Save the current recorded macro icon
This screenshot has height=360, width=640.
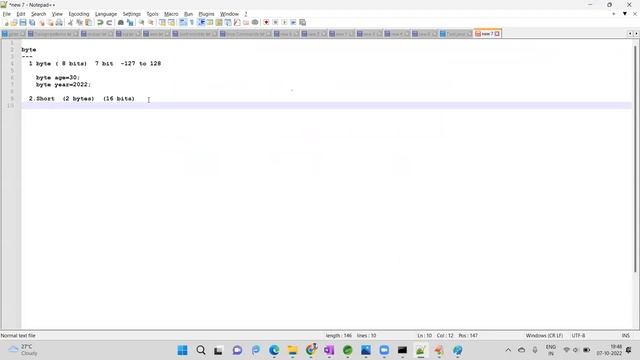tap(302, 22)
